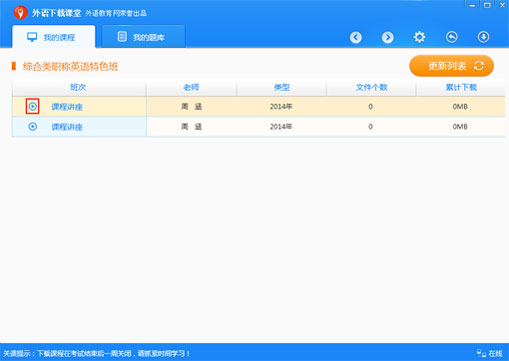Play the second 课程讲座 row icon

point(33,126)
